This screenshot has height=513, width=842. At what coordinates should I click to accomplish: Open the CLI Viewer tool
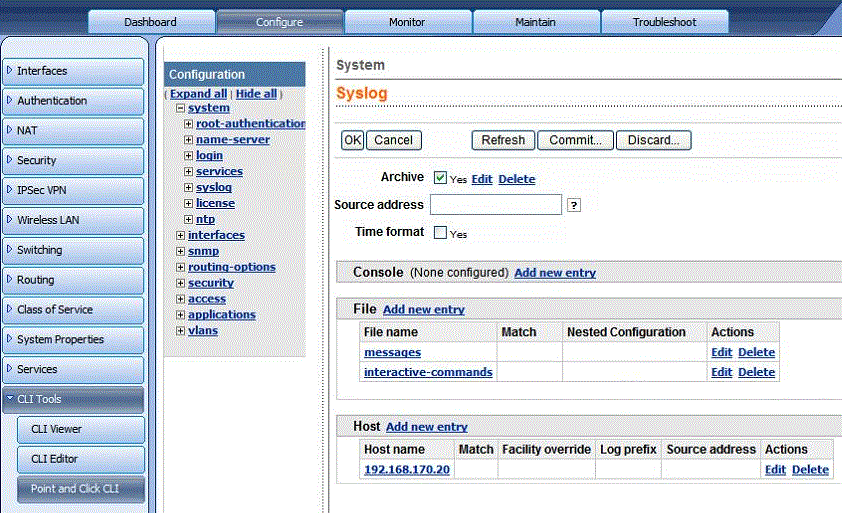[56, 429]
